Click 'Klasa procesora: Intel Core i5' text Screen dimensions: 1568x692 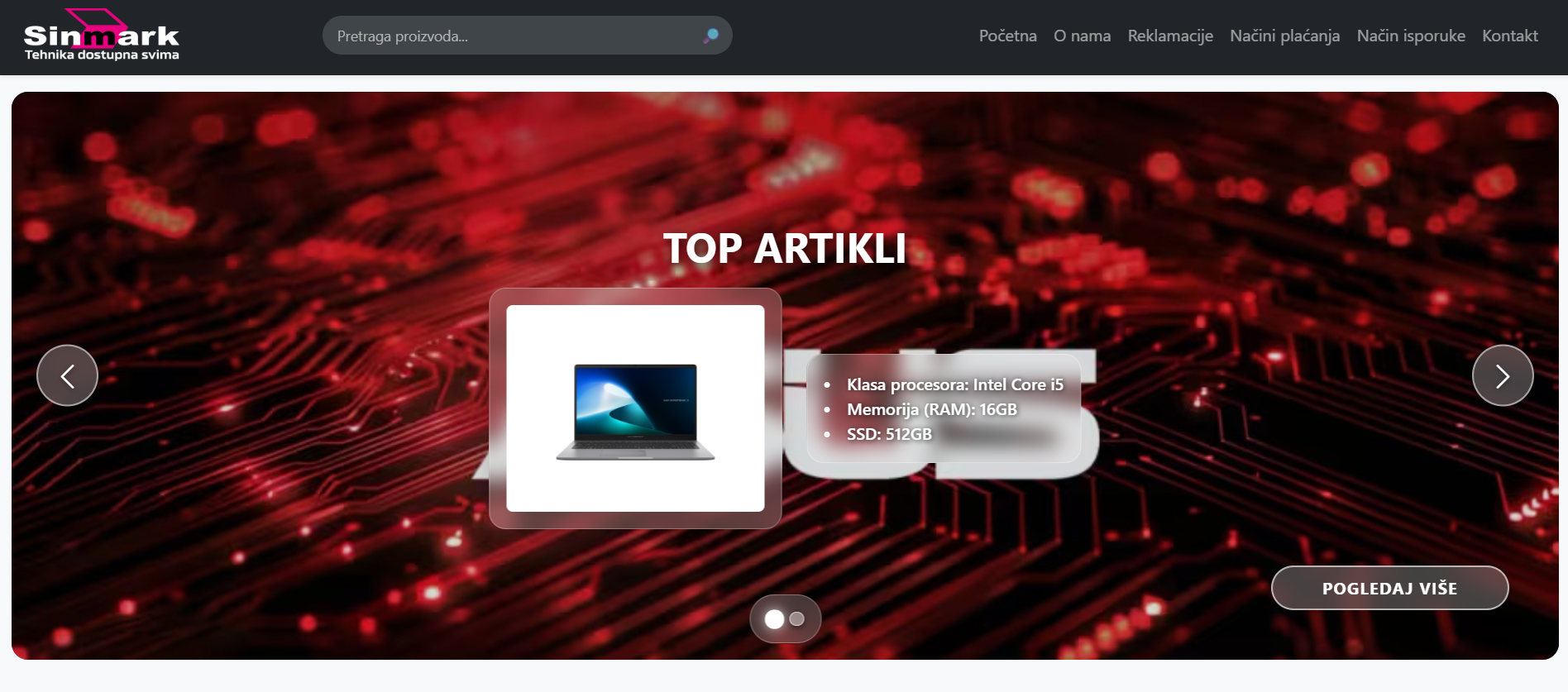pyautogui.click(x=954, y=384)
